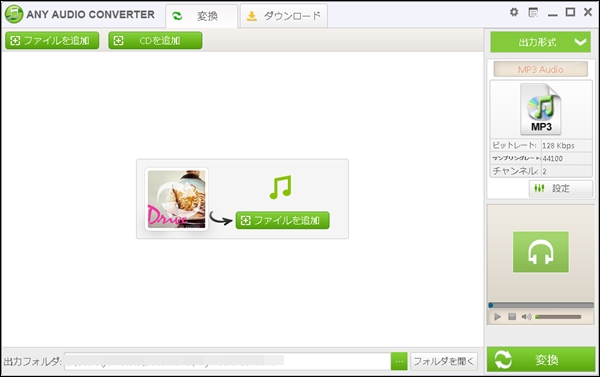Image resolution: width=600 pixels, height=377 pixels.
Task: Play the audio preview
Action: pyautogui.click(x=497, y=317)
